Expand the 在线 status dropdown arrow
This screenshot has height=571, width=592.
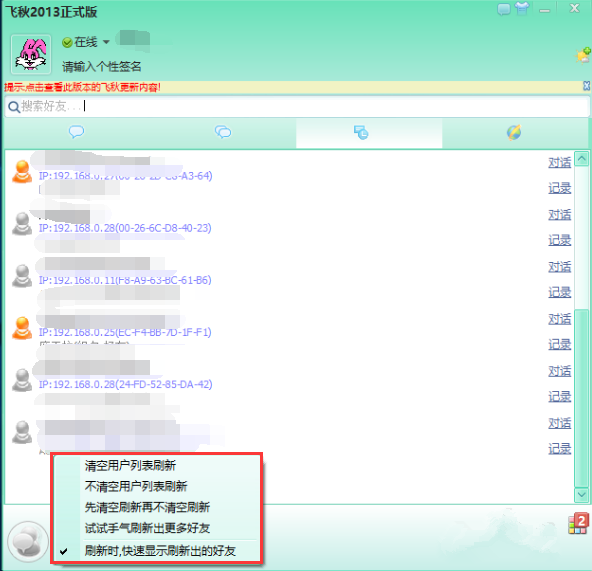pos(106,42)
